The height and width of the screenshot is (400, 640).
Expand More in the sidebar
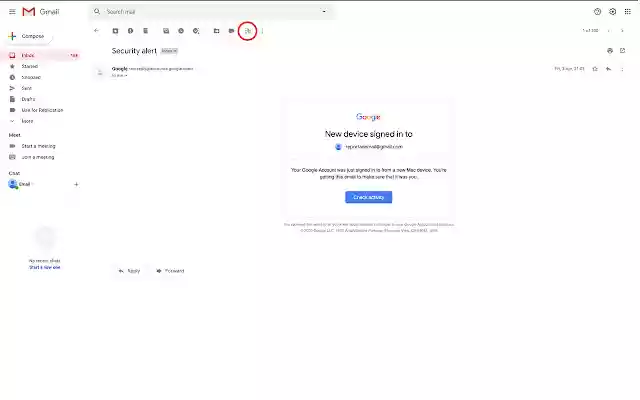pyautogui.click(x=27, y=121)
